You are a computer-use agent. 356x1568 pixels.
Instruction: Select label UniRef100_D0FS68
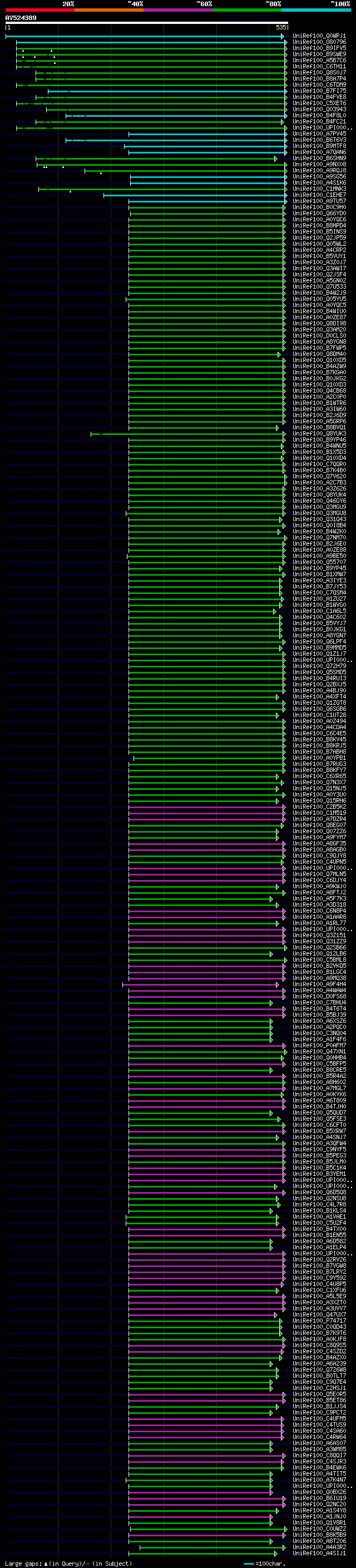coord(319,997)
